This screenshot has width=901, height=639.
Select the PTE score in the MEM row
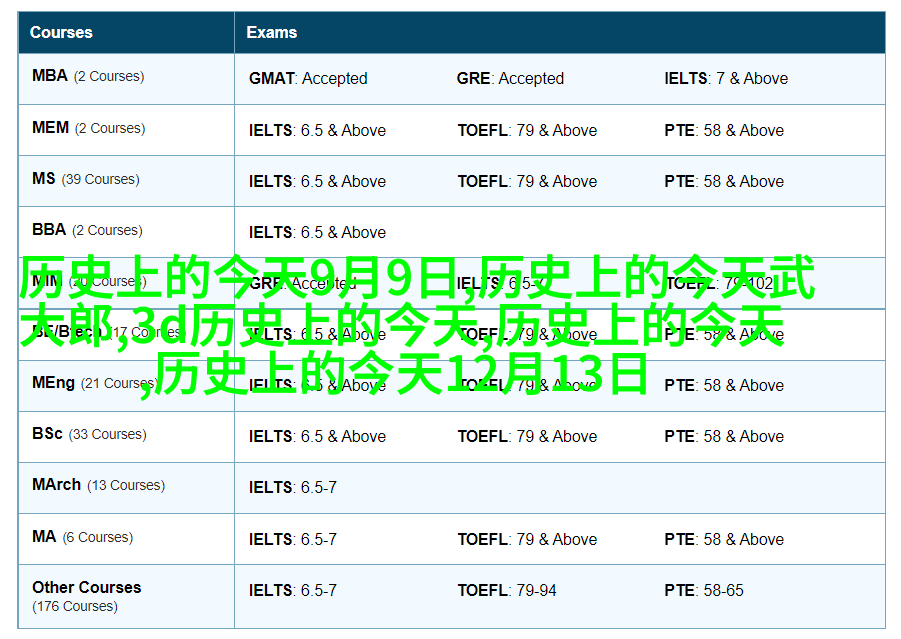pyautogui.click(x=724, y=130)
